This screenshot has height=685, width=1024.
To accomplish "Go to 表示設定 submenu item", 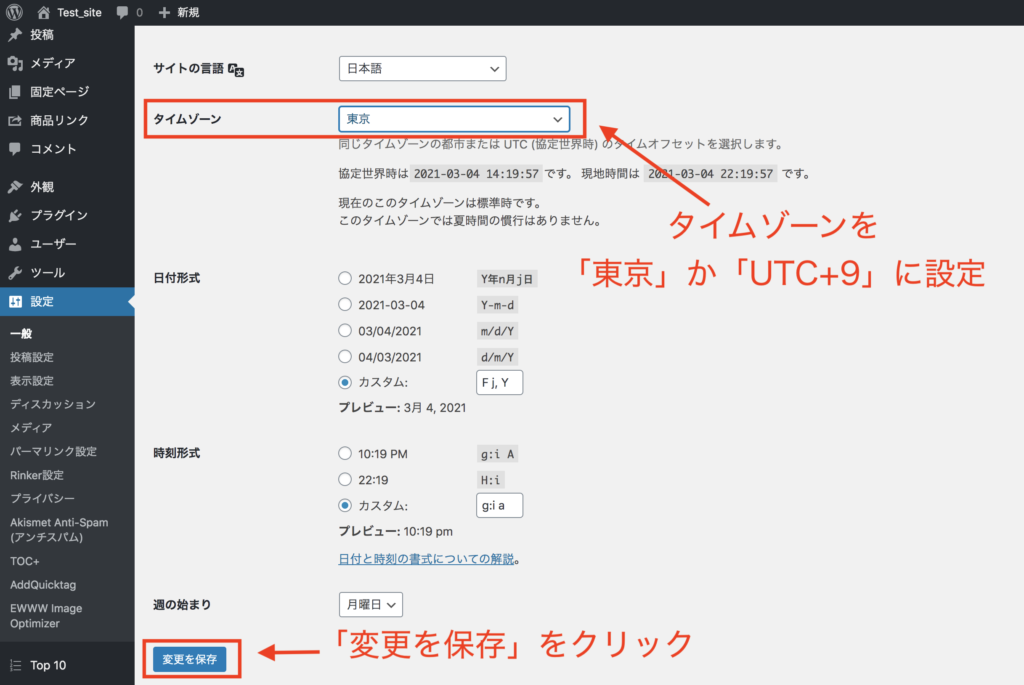I will [x=32, y=381].
